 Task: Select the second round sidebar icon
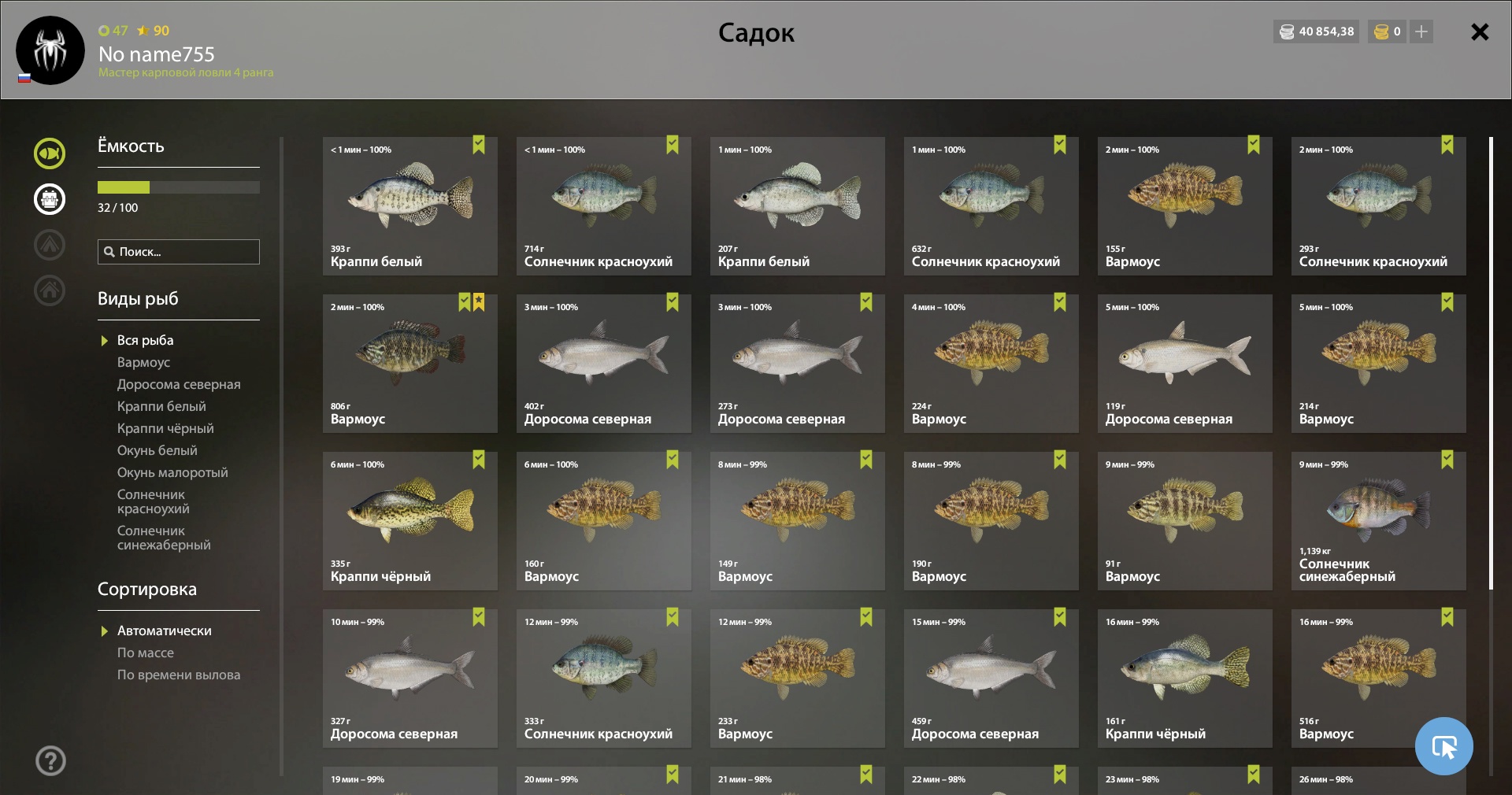50,199
